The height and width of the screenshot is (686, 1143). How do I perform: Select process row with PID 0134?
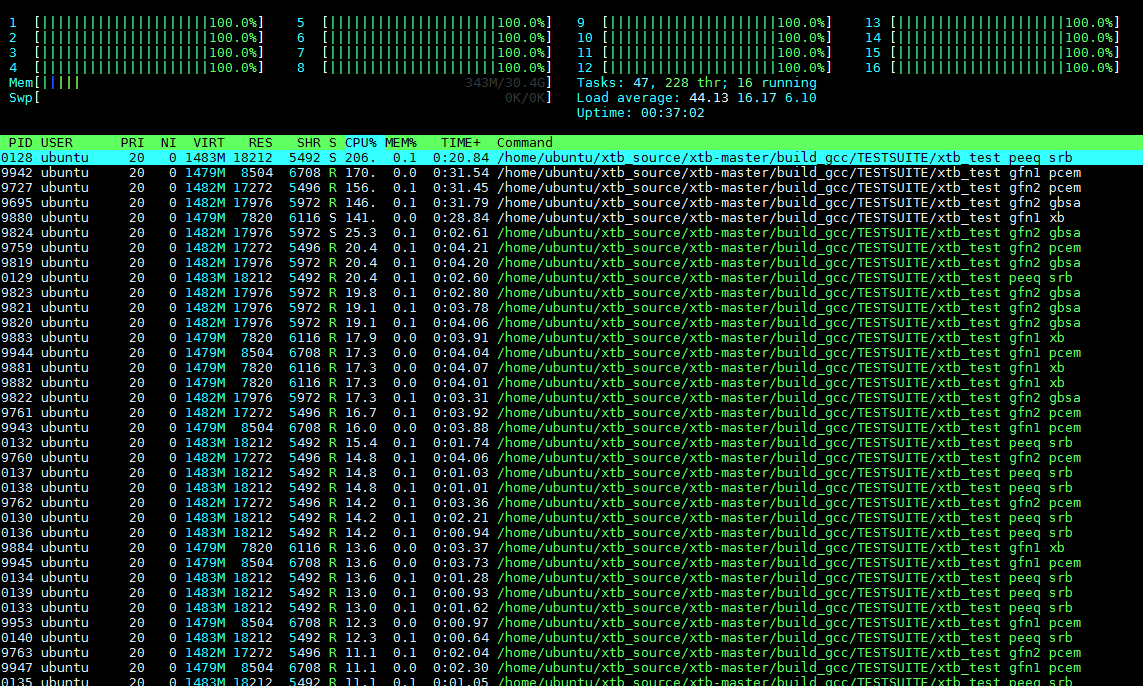click(x=572, y=578)
